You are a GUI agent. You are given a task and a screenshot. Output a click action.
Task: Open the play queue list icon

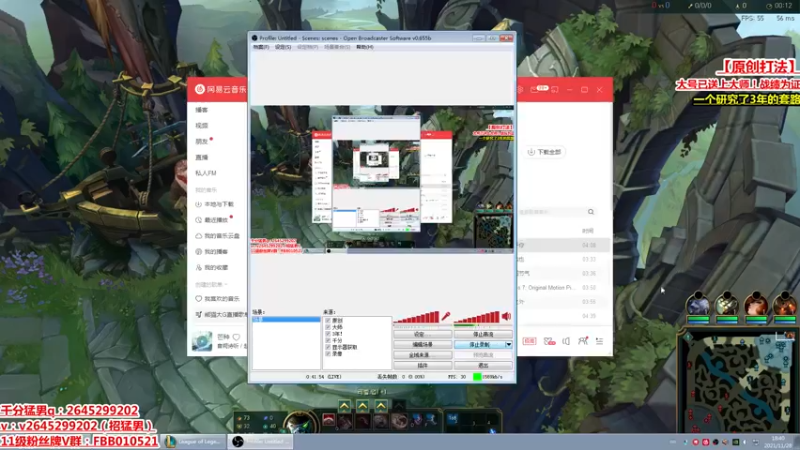pyautogui.click(x=599, y=341)
